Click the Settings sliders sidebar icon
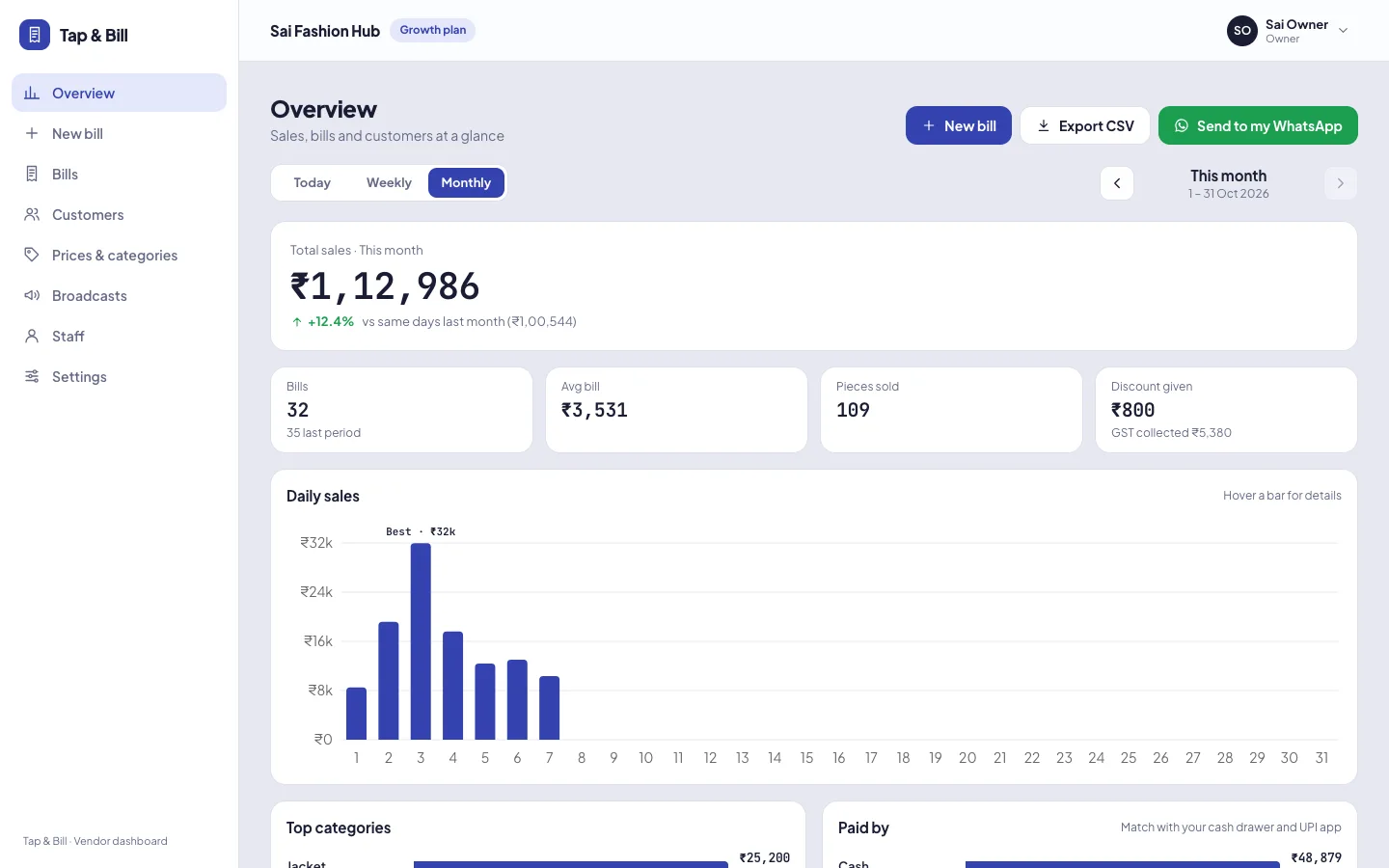The width and height of the screenshot is (1389, 868). pos(32,376)
